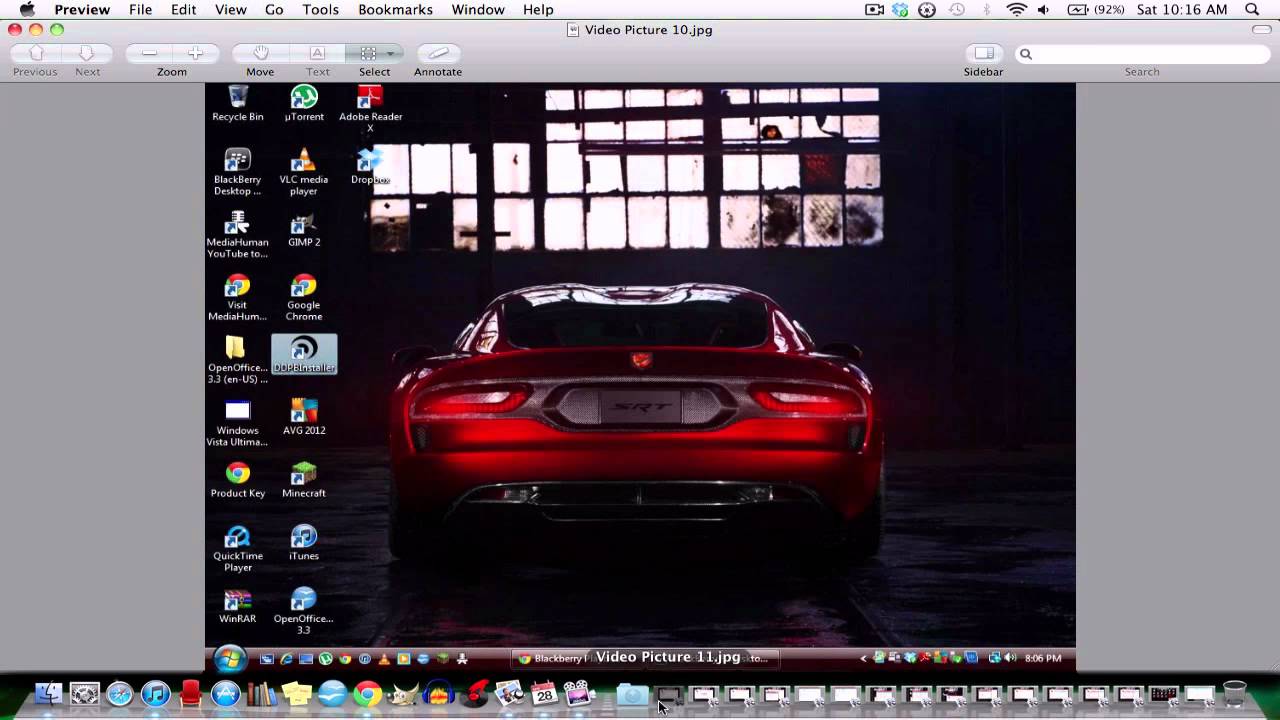
Task: Click the Search field
Action: click(1142, 54)
